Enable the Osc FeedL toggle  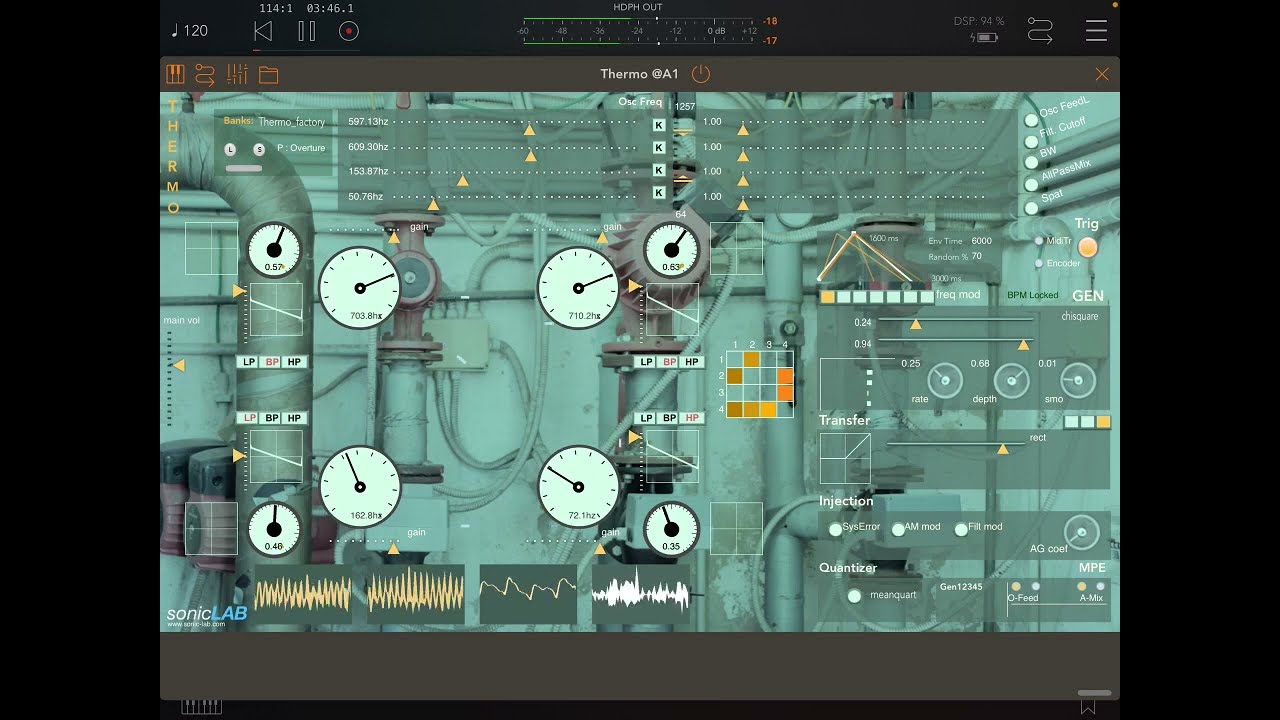click(1032, 121)
